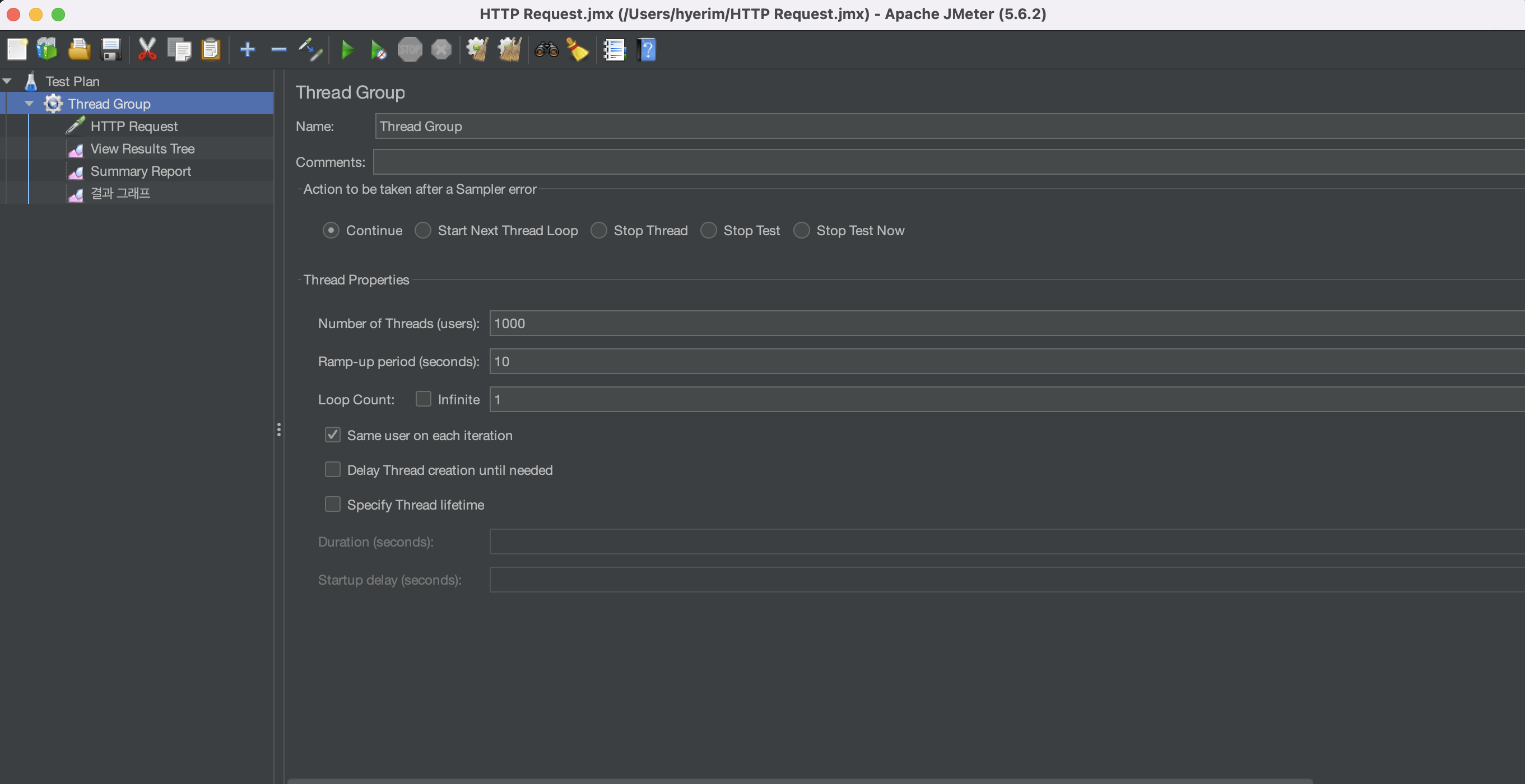This screenshot has height=784, width=1525.
Task: Click the Copy icon in toolbar
Action: tap(179, 50)
